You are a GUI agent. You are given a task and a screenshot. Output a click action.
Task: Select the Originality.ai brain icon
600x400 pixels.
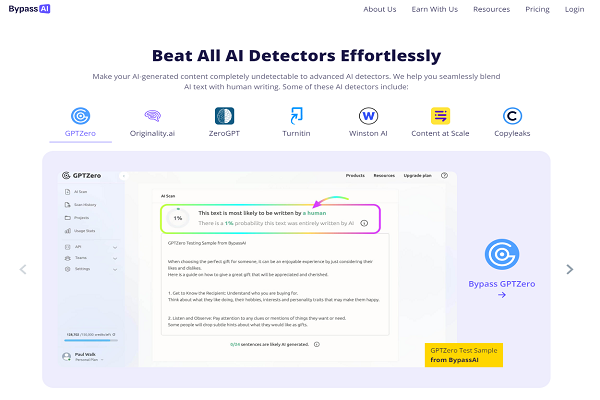[x=152, y=115]
